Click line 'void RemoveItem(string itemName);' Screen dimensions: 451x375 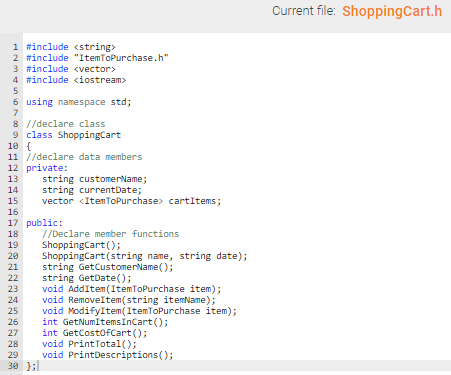coord(129,300)
